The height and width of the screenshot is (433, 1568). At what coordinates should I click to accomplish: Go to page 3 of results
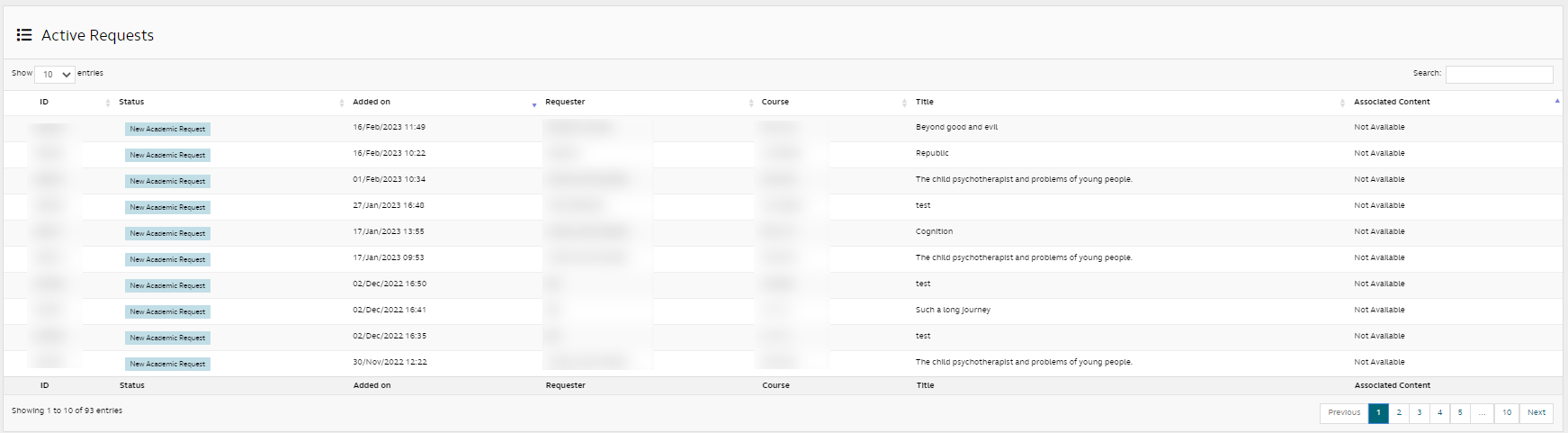(1420, 412)
